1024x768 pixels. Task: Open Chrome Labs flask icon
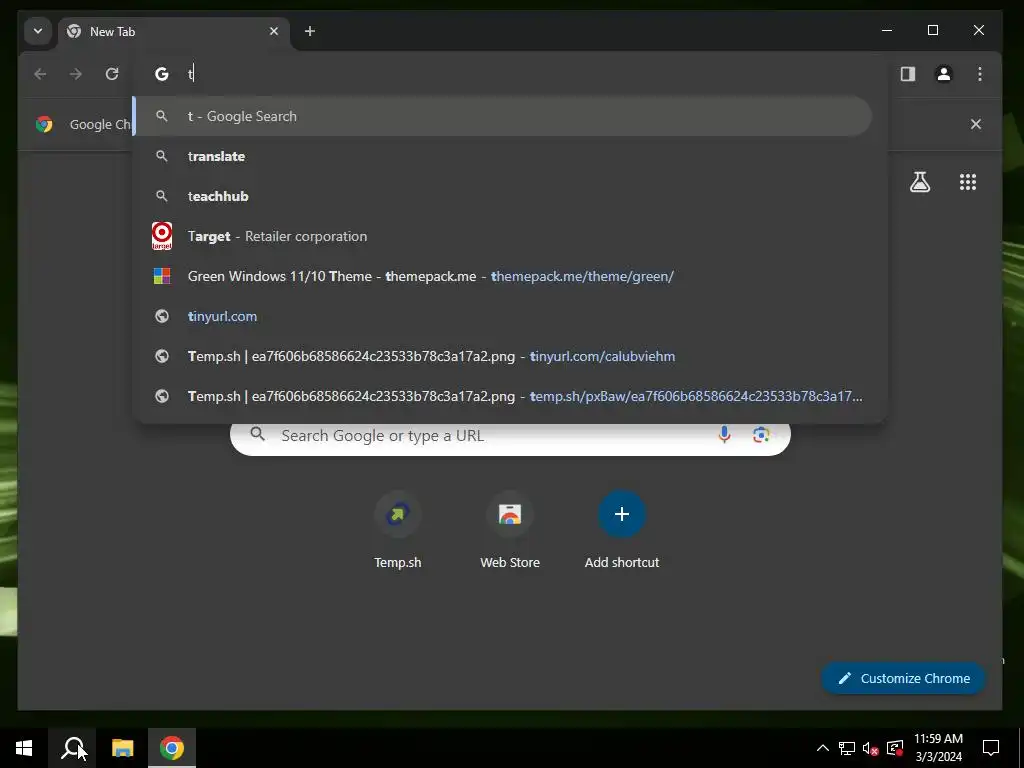click(x=920, y=182)
